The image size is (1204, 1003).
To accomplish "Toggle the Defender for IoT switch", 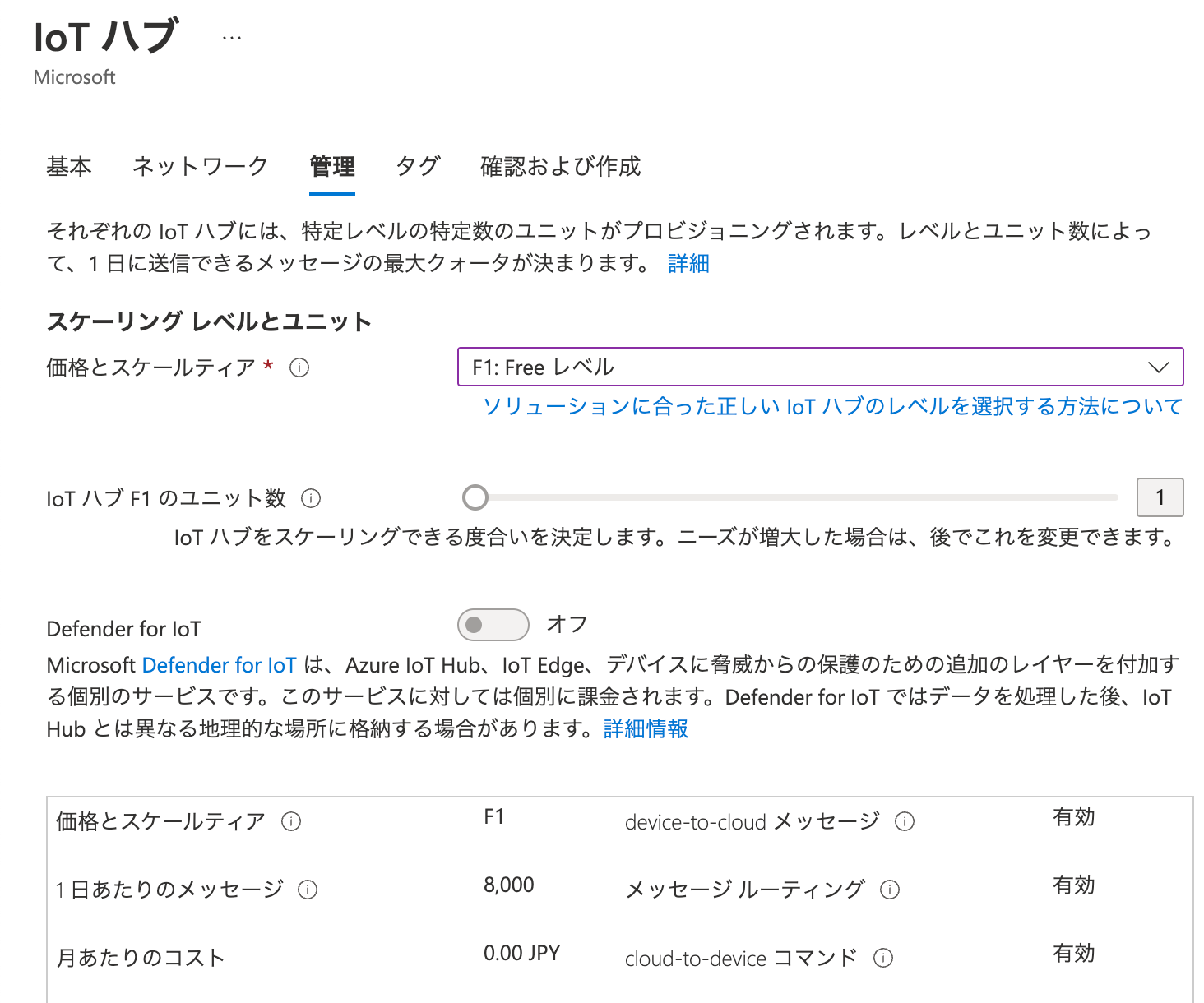I will click(x=493, y=625).
